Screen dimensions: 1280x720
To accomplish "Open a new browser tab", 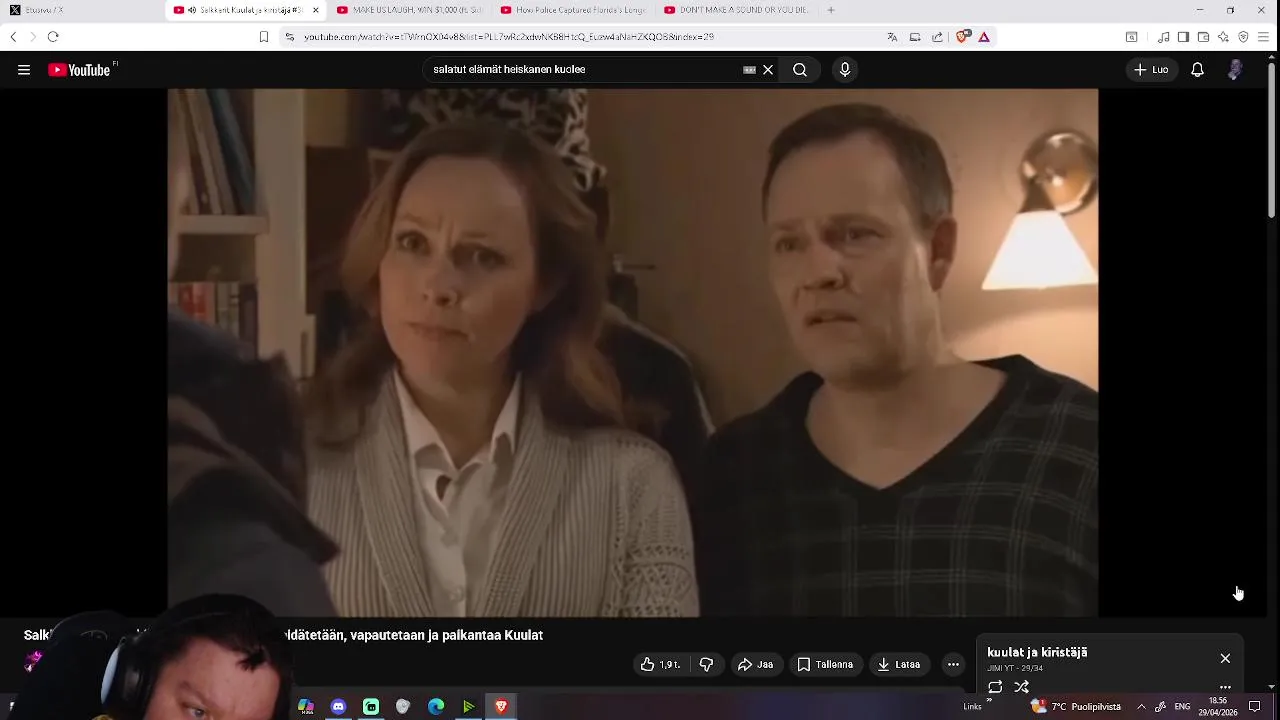I will point(831,10).
